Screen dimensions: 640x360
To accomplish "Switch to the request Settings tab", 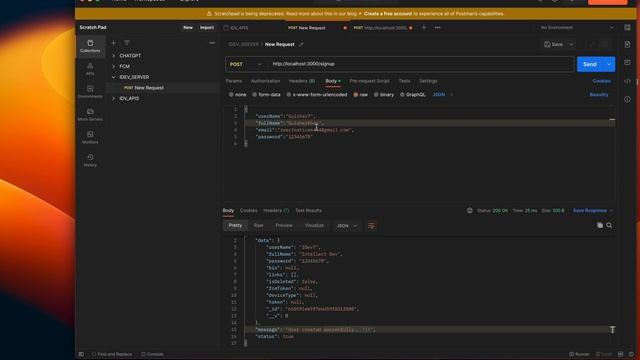I will 428,81.
